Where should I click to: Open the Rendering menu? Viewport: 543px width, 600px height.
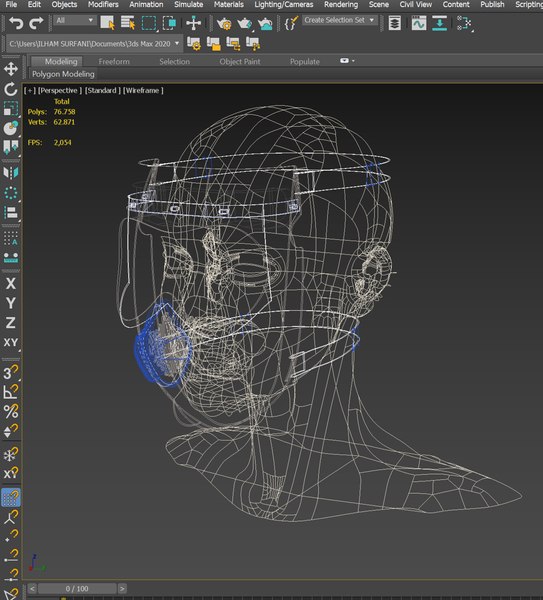tap(341, 5)
